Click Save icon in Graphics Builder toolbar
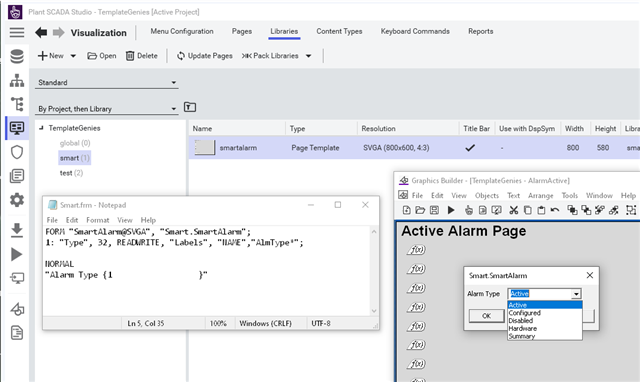 [434, 210]
